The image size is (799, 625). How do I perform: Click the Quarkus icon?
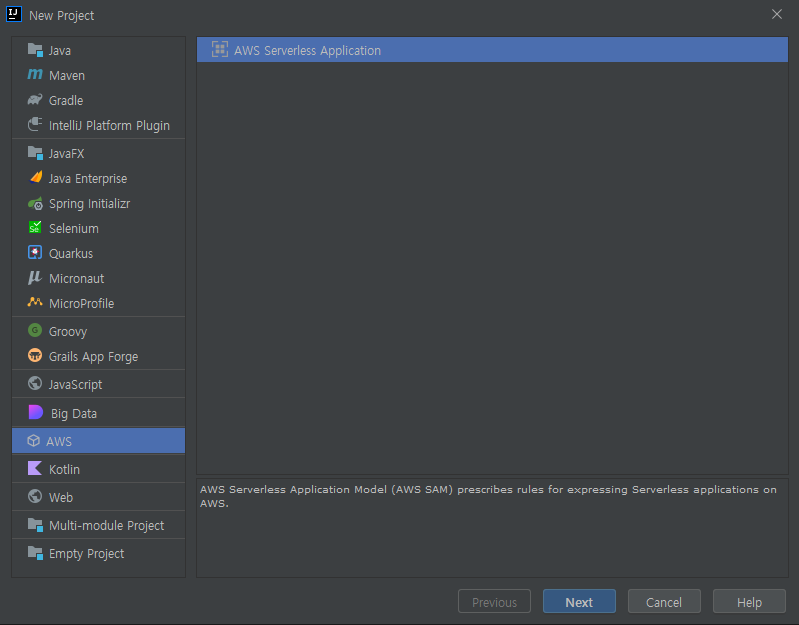point(35,252)
